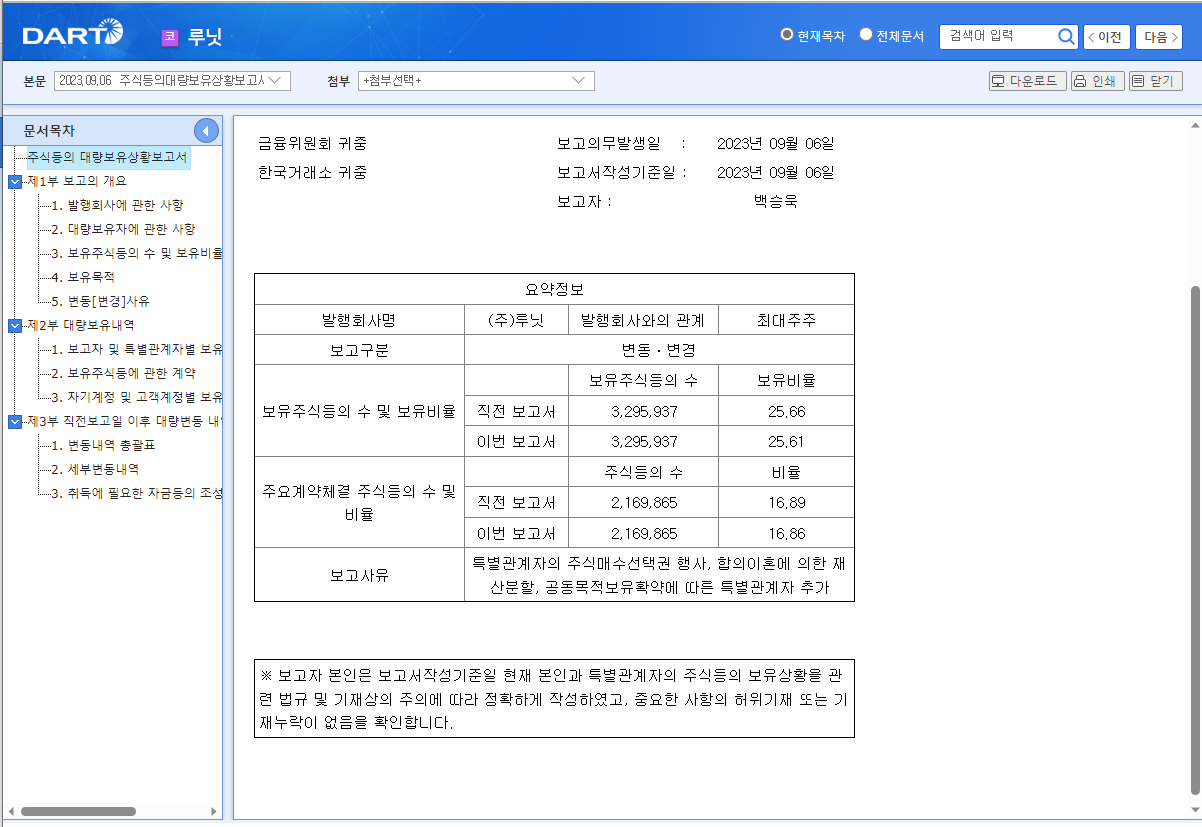Open the 첨부선택 attachment dropdown
Screen dimensions: 1202x827
point(476,81)
